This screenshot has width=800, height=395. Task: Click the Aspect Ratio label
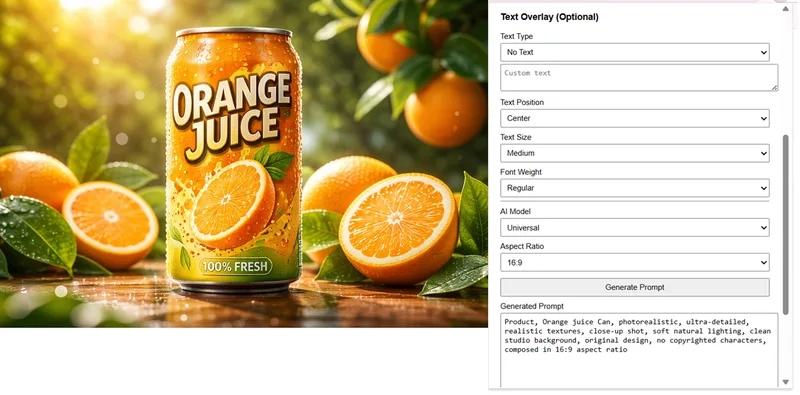(522, 246)
